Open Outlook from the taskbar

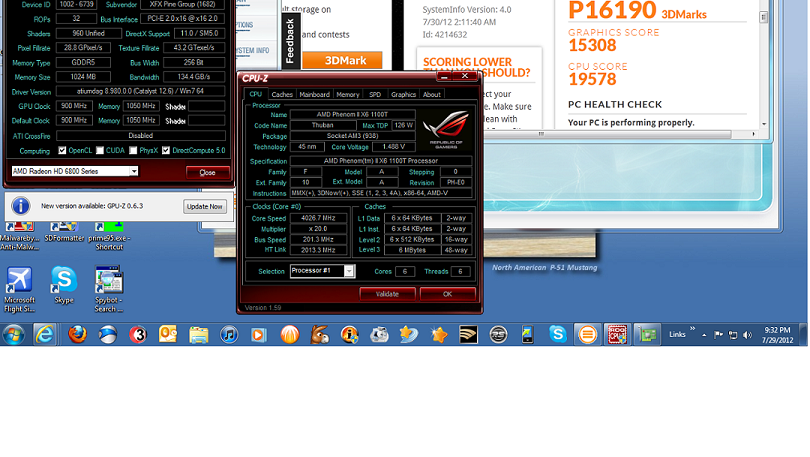point(168,335)
